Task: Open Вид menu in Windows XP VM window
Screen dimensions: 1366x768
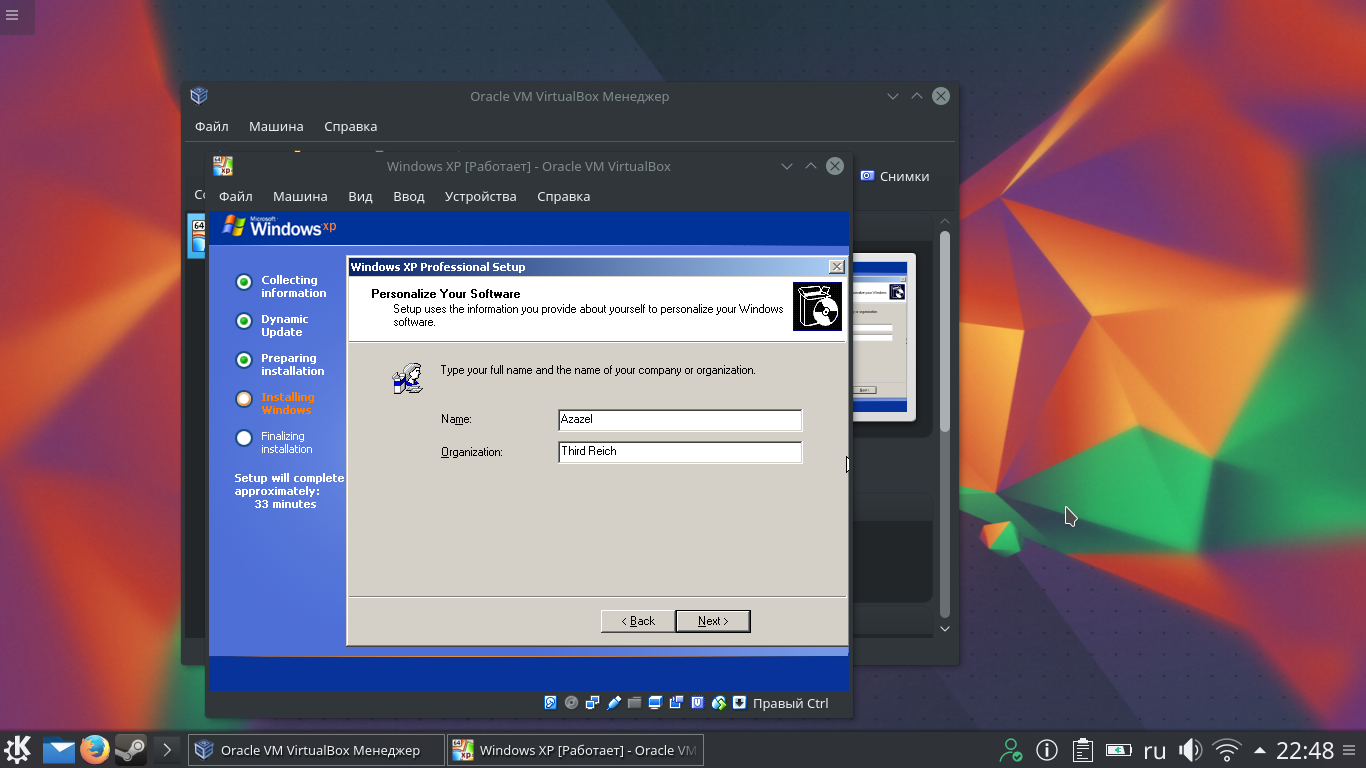Action: pyautogui.click(x=360, y=196)
